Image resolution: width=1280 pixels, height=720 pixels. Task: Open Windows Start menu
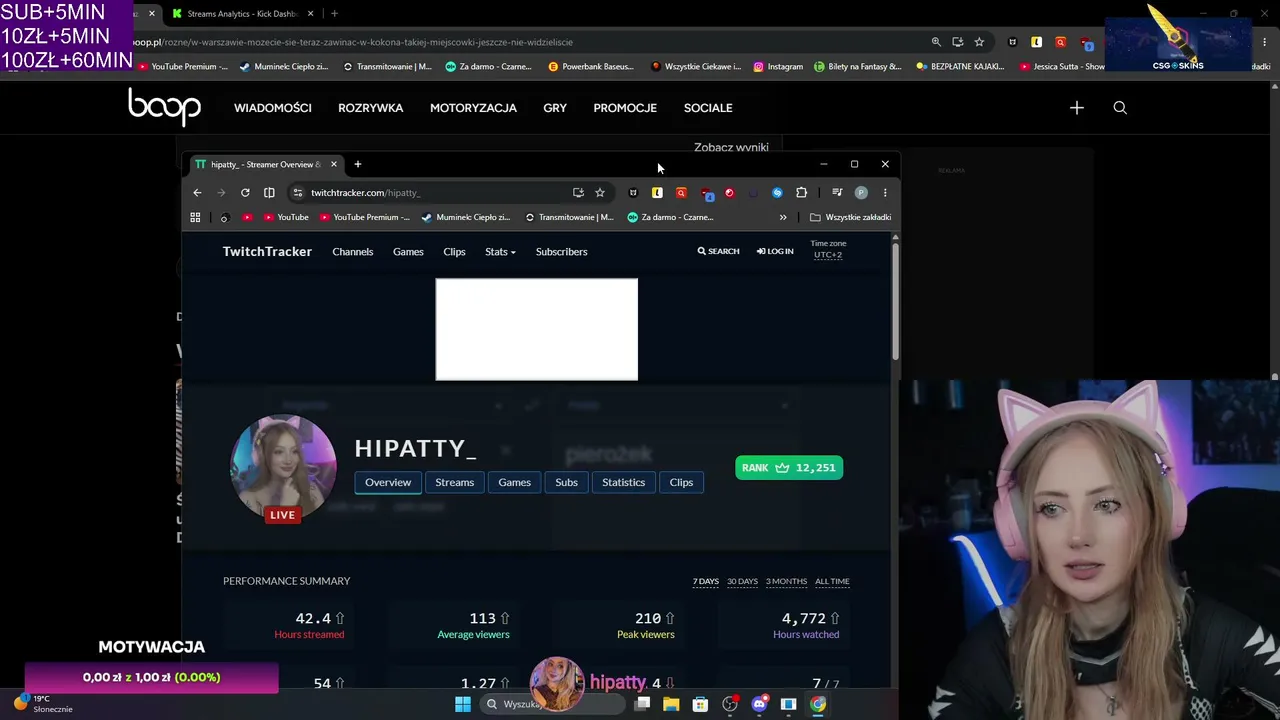(x=462, y=704)
